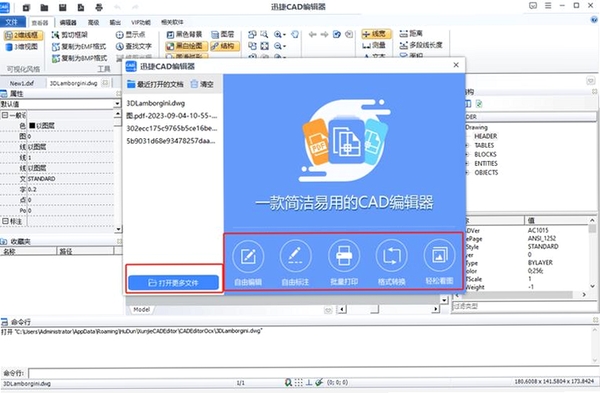
Task: Click the magnifier icon in the status bar
Action: tap(289, 382)
